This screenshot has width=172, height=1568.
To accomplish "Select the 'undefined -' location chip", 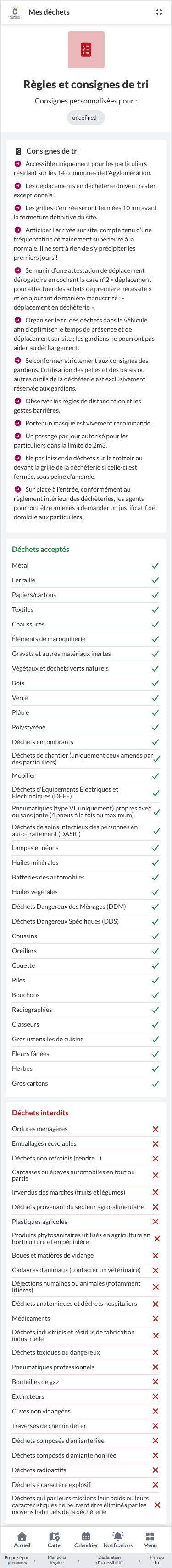I will (x=86, y=117).
